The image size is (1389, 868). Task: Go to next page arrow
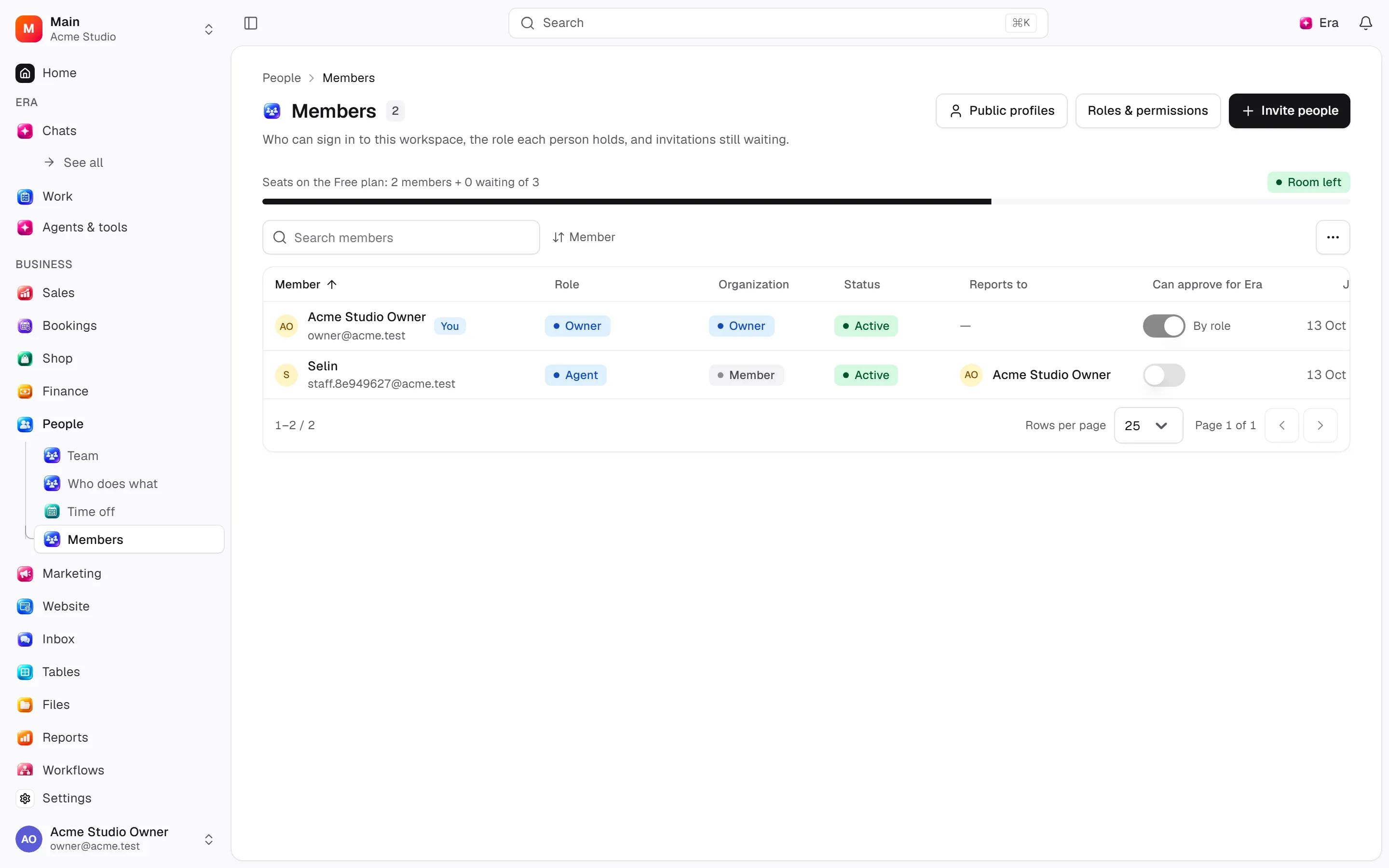point(1320,425)
